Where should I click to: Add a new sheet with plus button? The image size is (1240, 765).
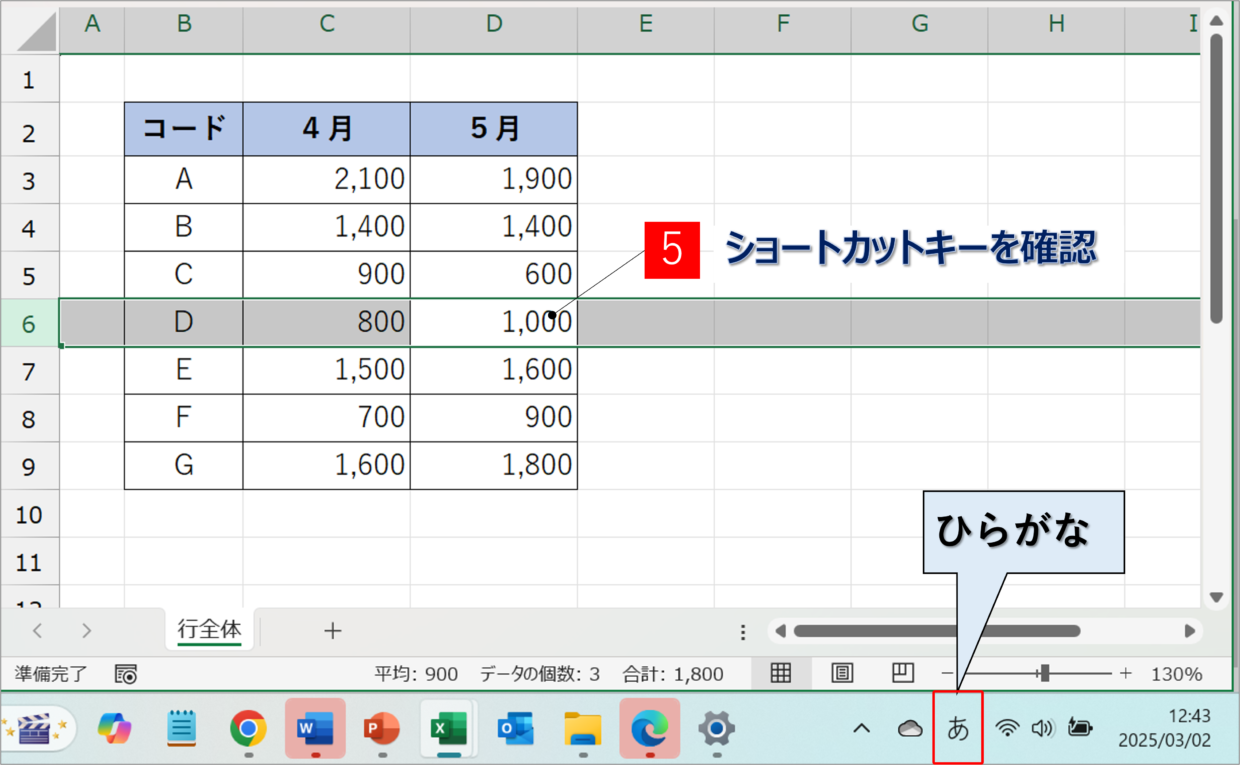(x=332, y=631)
